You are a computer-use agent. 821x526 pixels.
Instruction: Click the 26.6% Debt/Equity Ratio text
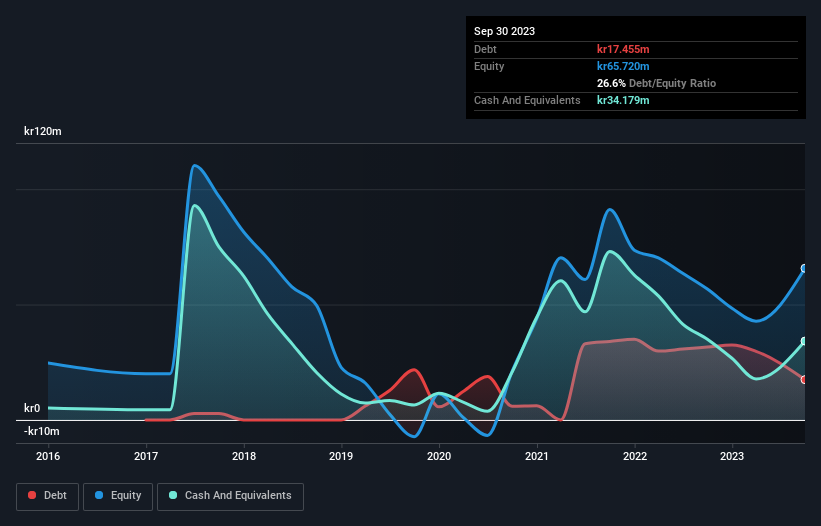click(x=656, y=83)
